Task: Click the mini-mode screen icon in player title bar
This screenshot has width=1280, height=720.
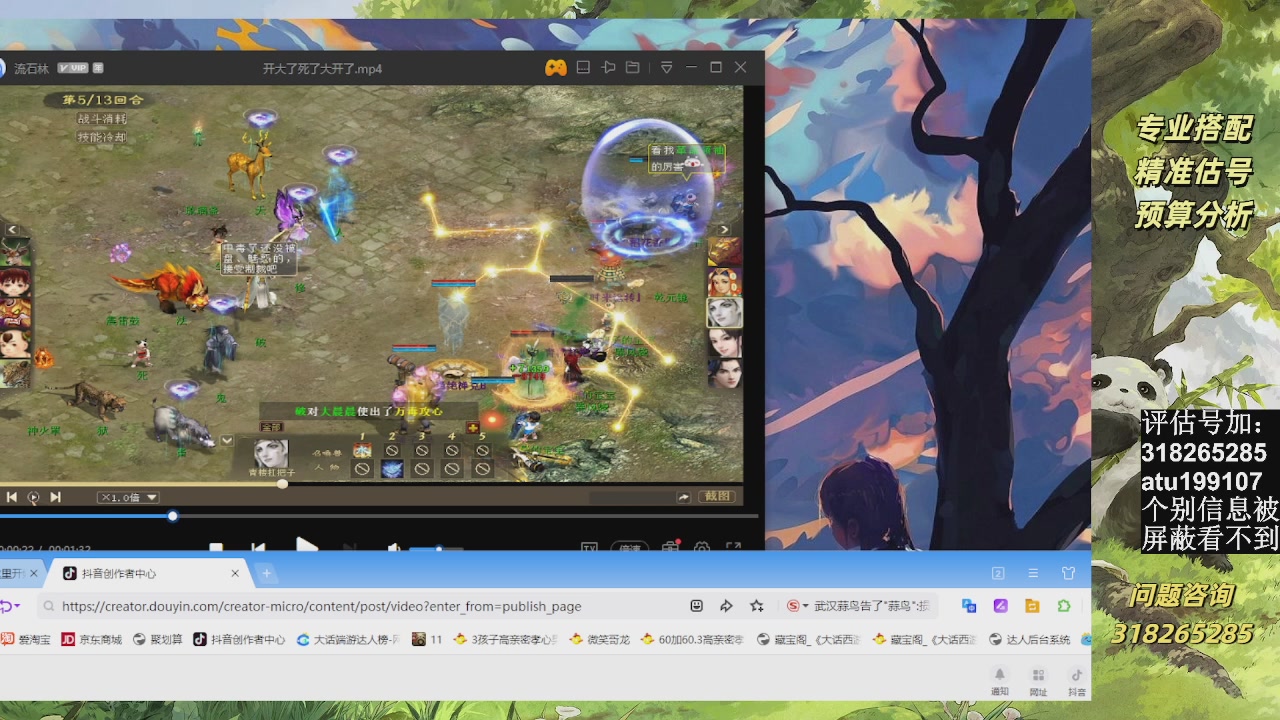Action: tap(583, 67)
